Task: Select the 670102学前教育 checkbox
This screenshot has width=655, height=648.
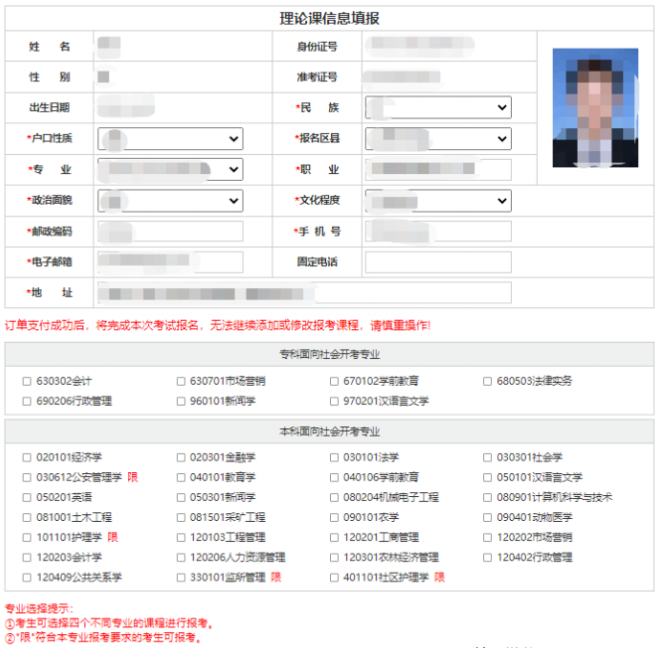Action: 334,381
